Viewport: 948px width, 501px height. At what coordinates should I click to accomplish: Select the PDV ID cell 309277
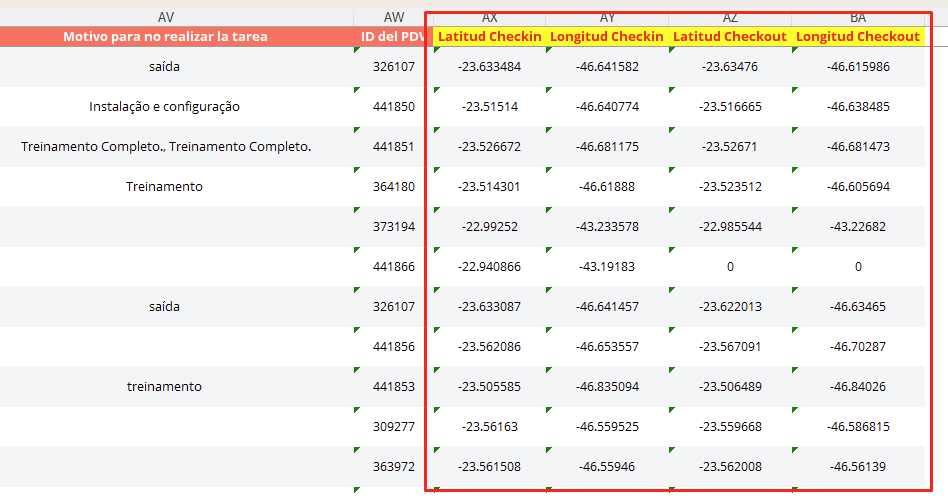click(x=393, y=427)
